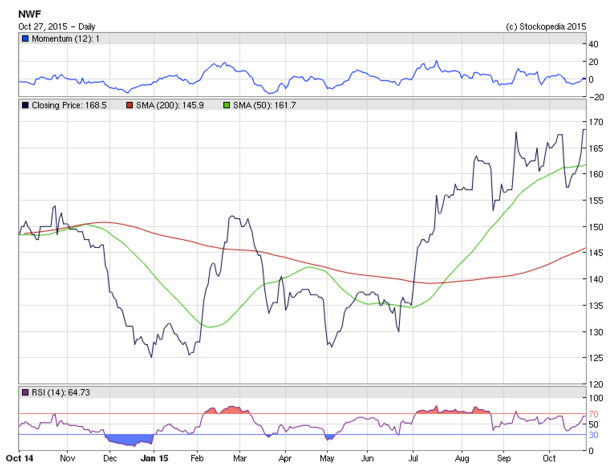Click the 170 price axis label
The width and height of the screenshot is (610, 470).
click(x=596, y=122)
